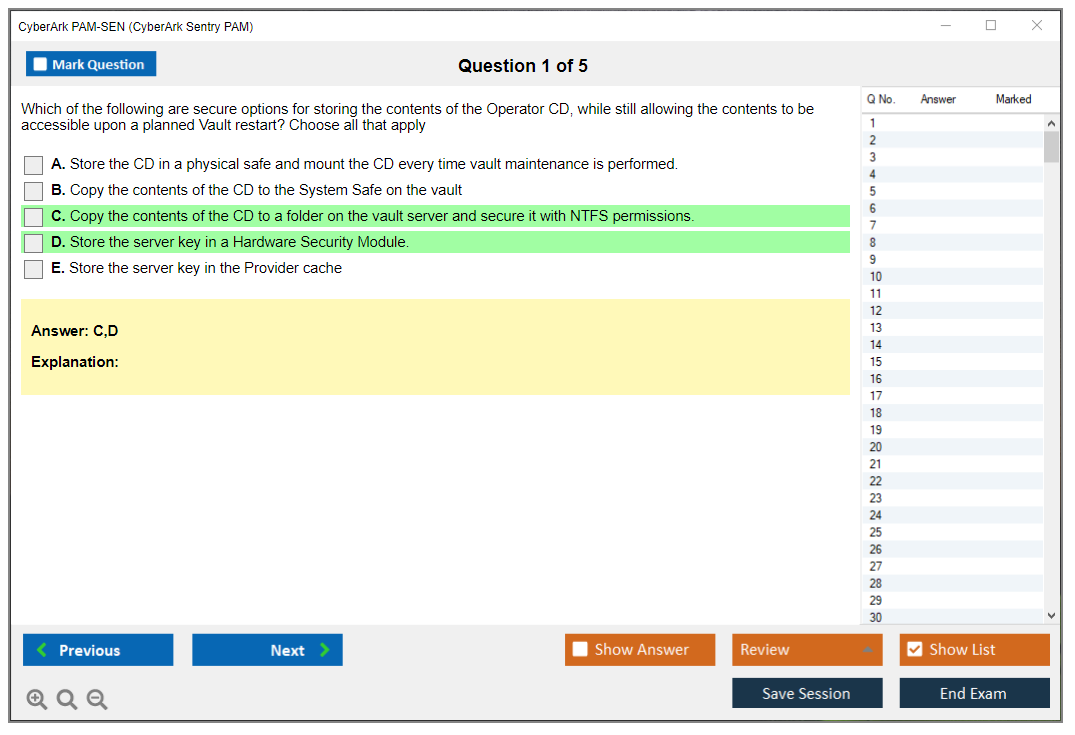Check answer option A checkbox

(33, 165)
